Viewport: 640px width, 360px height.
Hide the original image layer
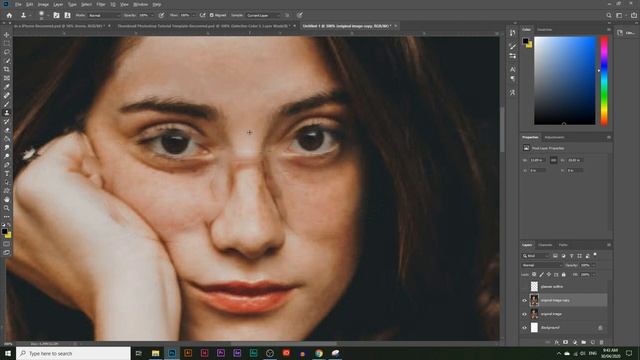coord(524,314)
